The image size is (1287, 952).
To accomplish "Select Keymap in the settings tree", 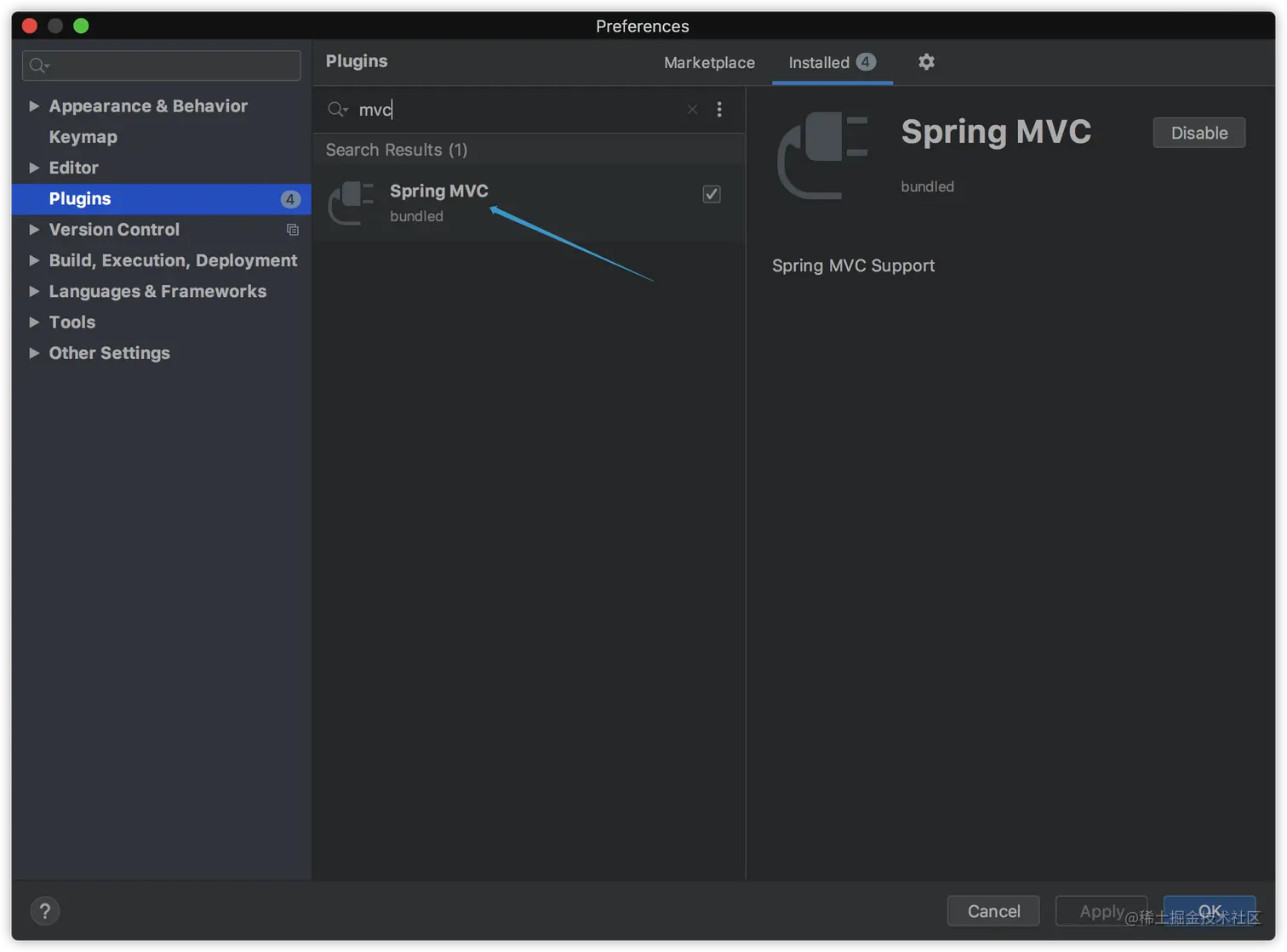I will [x=83, y=137].
